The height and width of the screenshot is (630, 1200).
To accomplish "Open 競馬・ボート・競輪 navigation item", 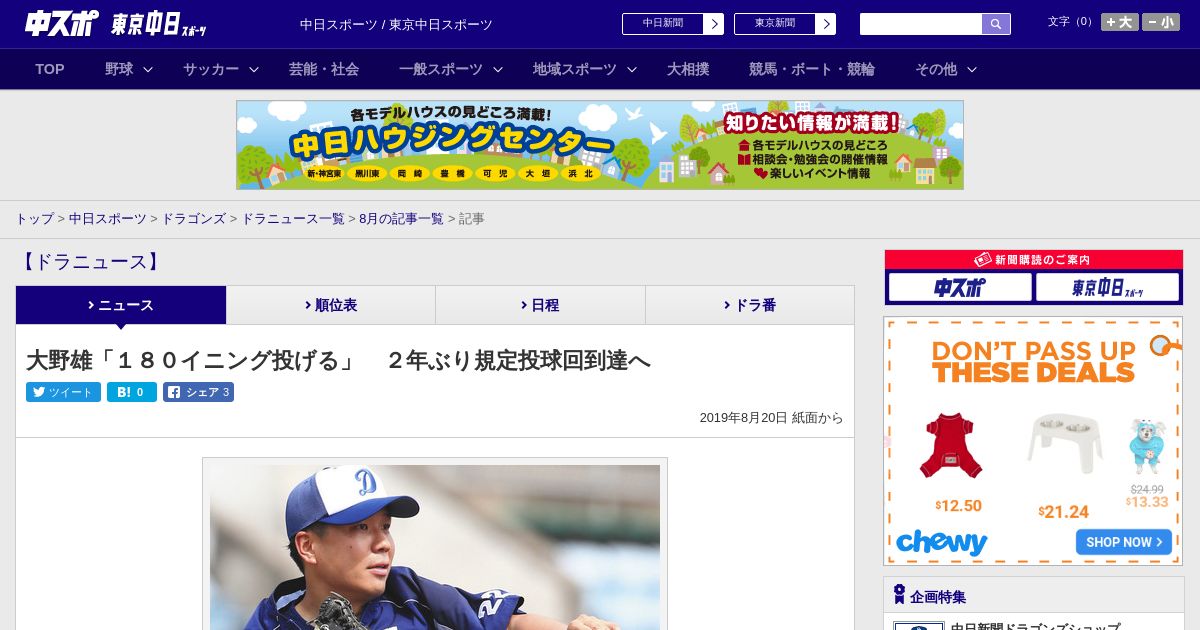I will (x=812, y=69).
